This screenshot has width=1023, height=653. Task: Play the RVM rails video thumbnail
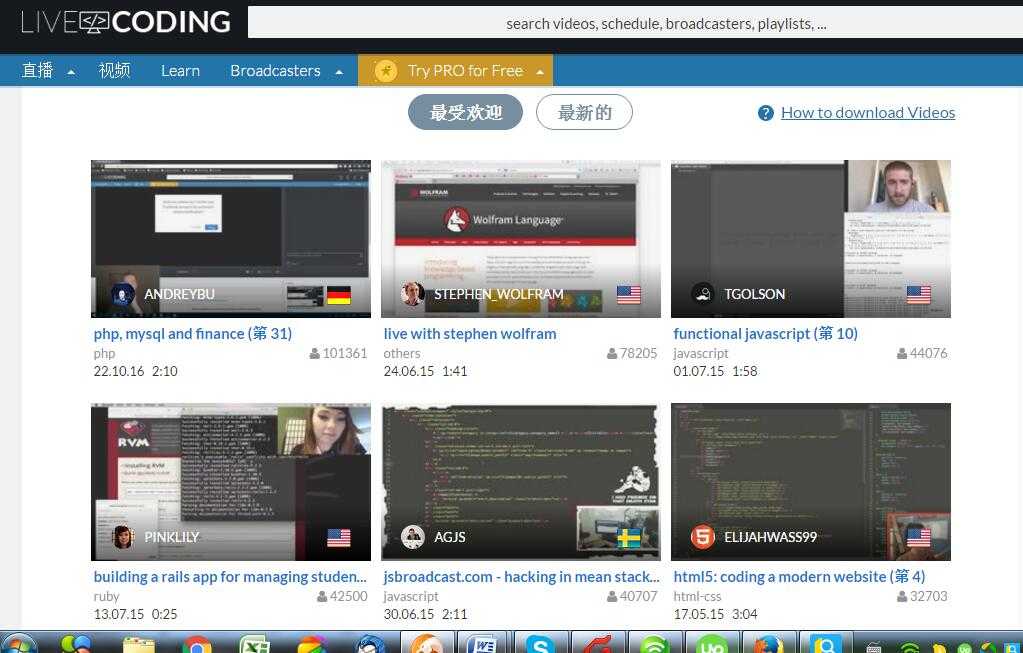pos(231,482)
